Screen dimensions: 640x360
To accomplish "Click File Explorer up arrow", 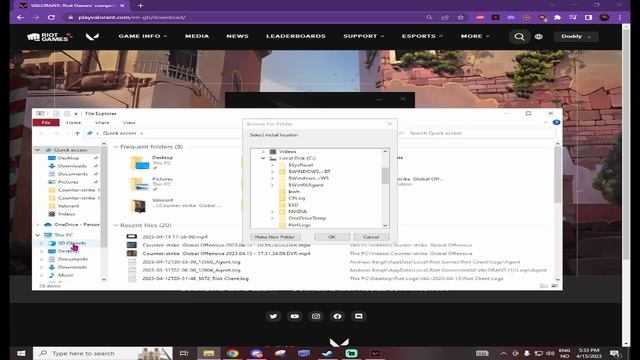I will 78,133.
